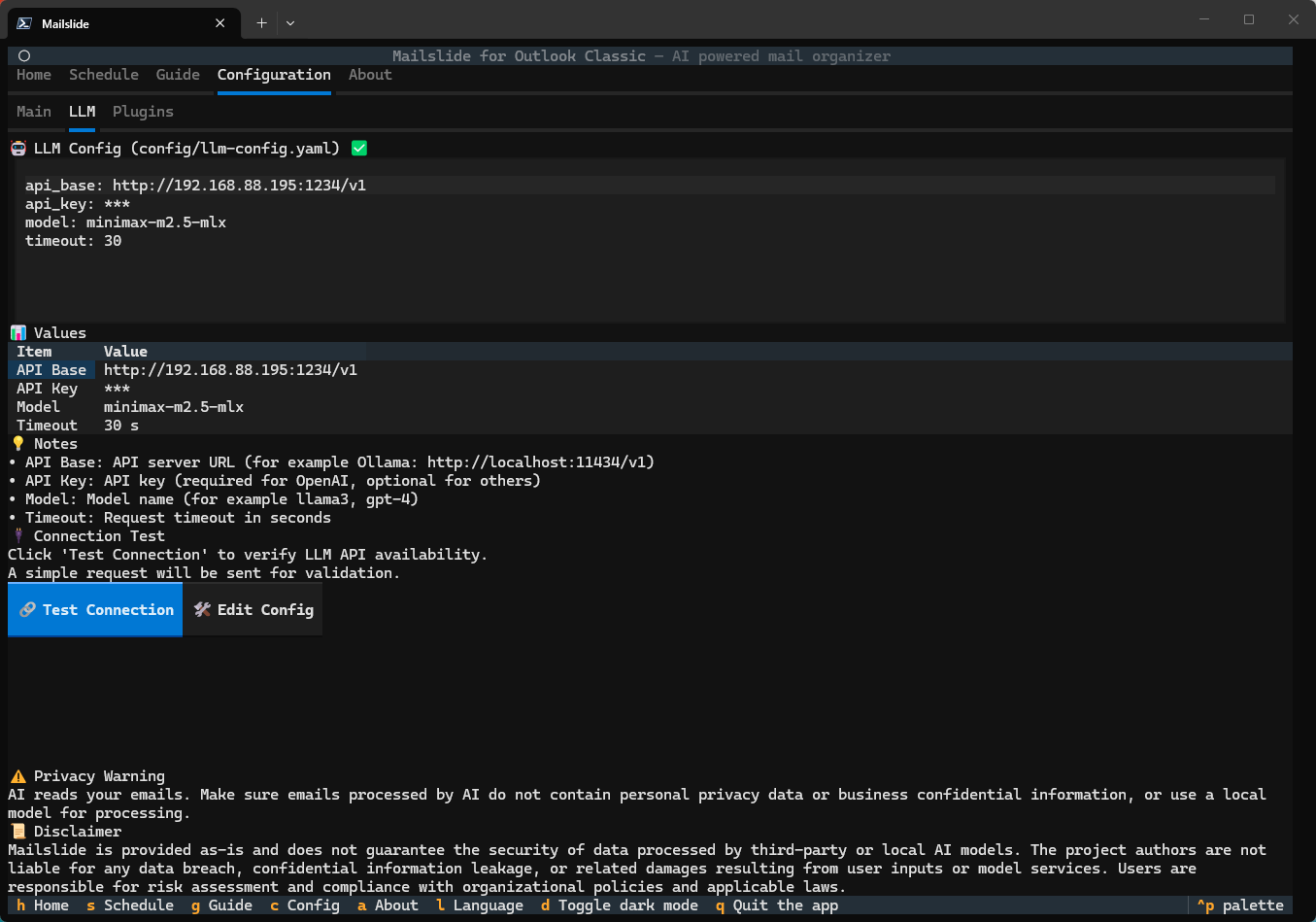This screenshot has height=922, width=1316.
Task: Close the Mailslide terminal tab
Action: (x=220, y=23)
